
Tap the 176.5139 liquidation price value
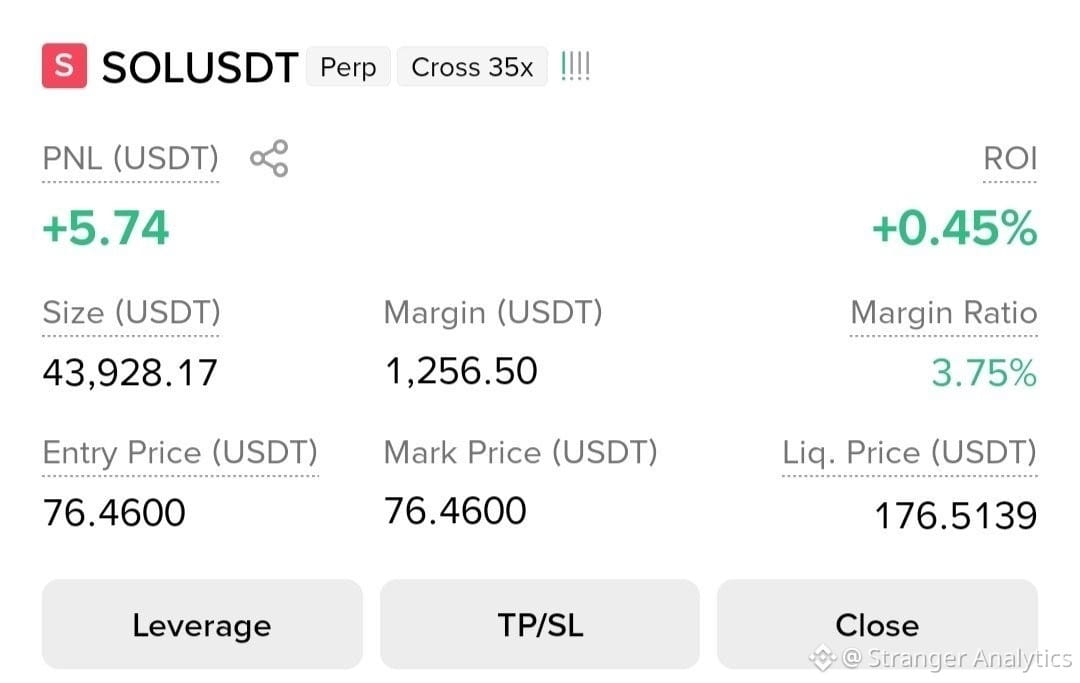[x=955, y=515]
